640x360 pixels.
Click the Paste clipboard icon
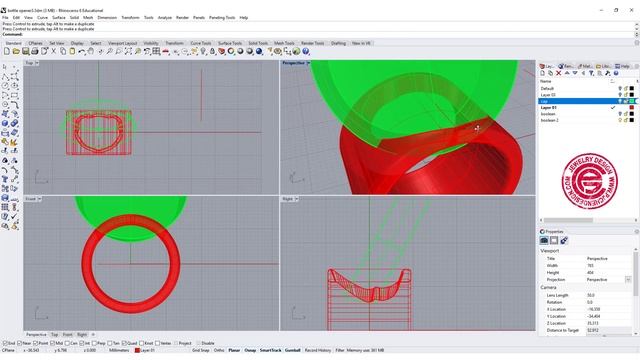pyautogui.click(x=72, y=51)
